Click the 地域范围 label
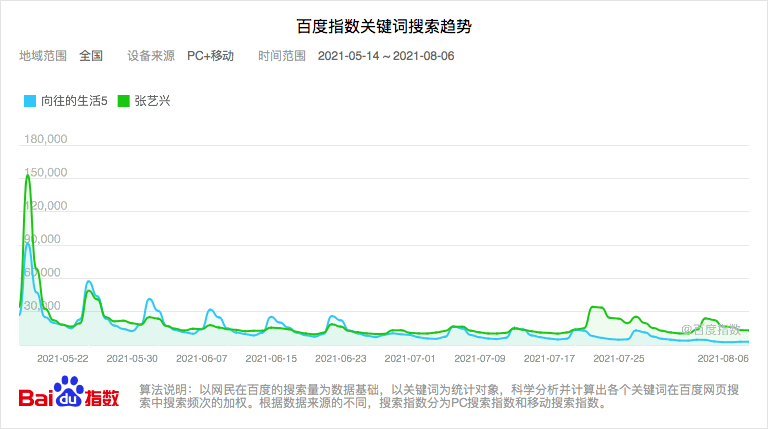The height and width of the screenshot is (429, 768). click(x=43, y=56)
